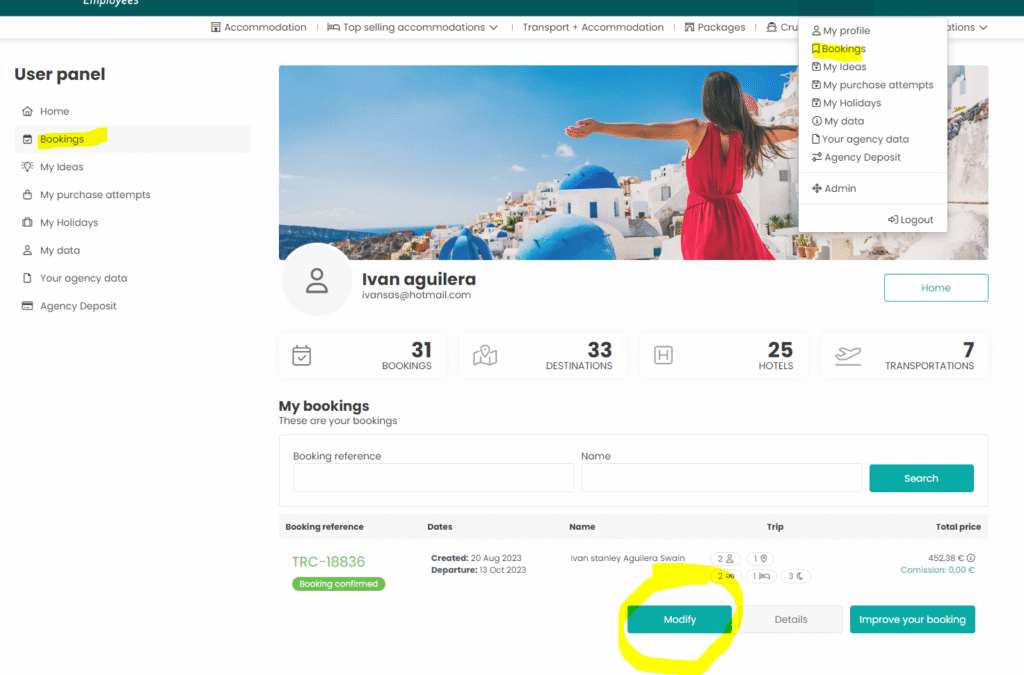
Task: Open Packages in the top navigation bar
Action: pyautogui.click(x=715, y=27)
